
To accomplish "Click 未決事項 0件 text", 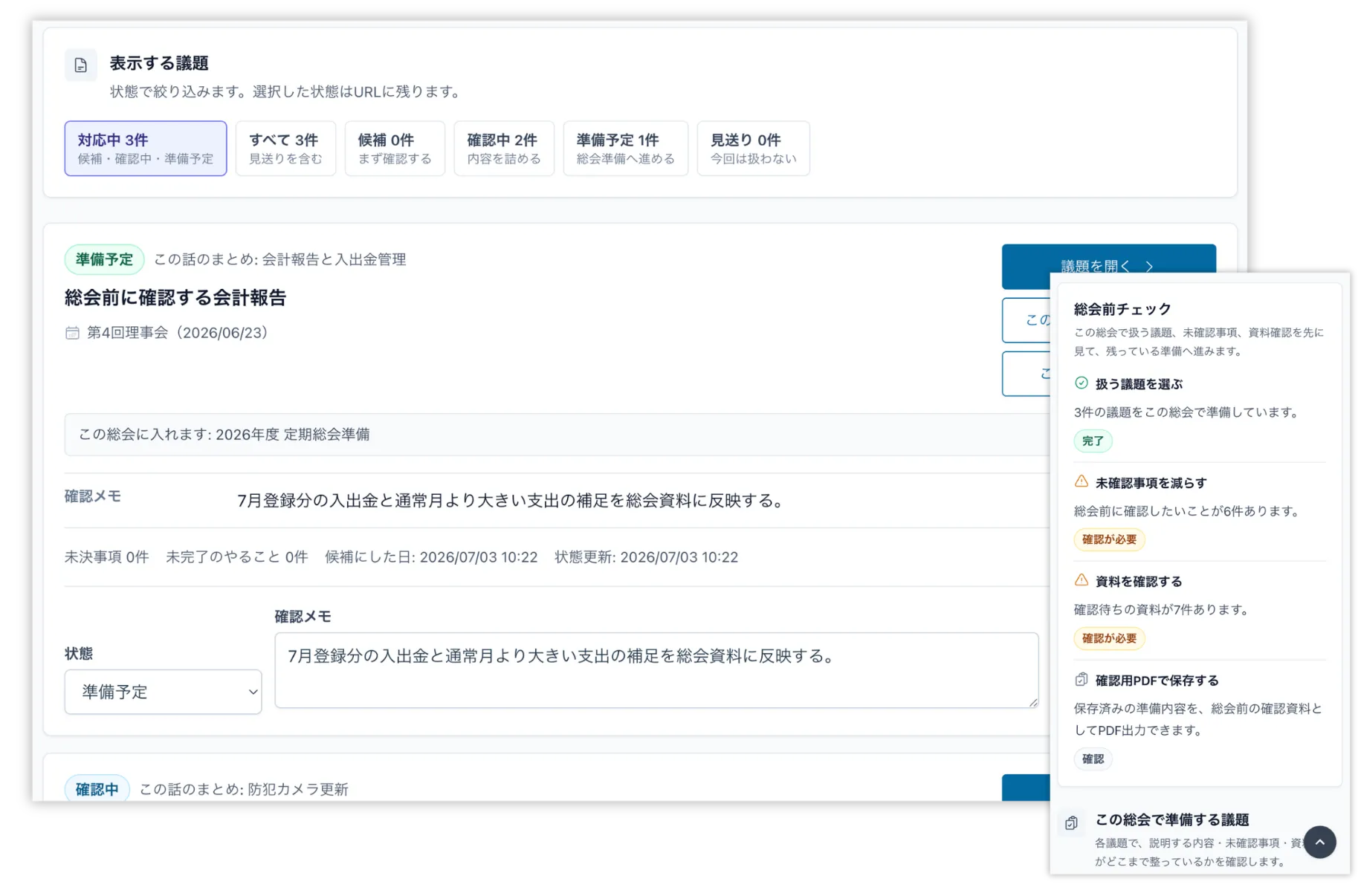I will tap(106, 557).
